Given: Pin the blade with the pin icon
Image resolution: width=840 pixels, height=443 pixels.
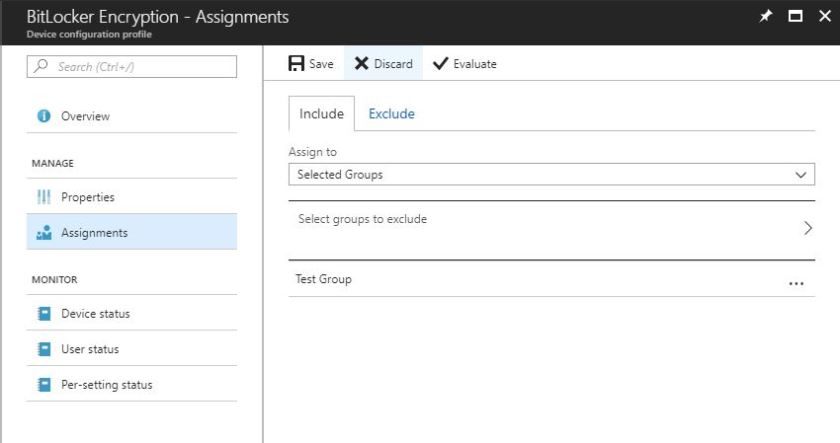Looking at the screenshot, I should (x=766, y=16).
